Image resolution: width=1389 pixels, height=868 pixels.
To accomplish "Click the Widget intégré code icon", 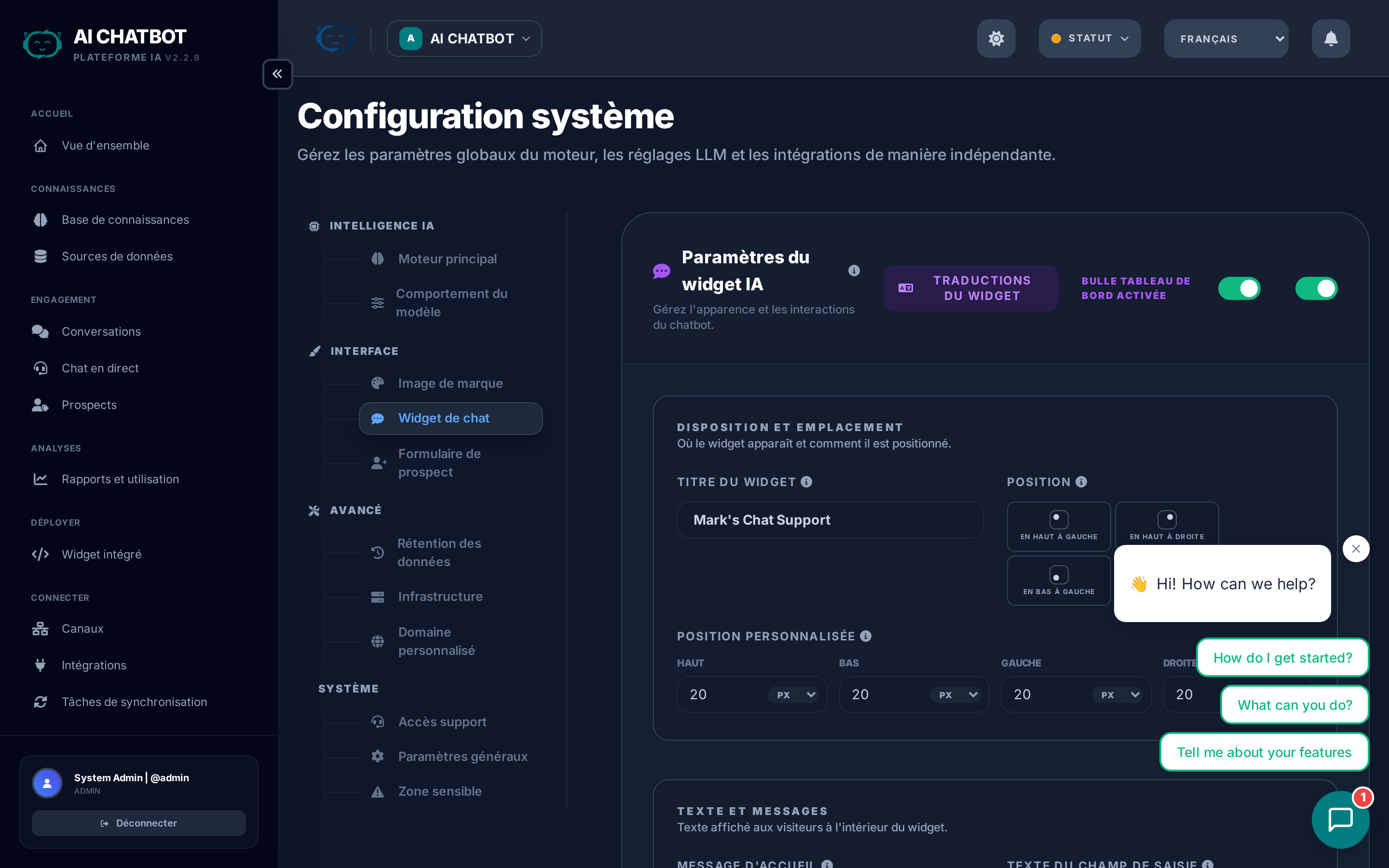I will (40, 554).
